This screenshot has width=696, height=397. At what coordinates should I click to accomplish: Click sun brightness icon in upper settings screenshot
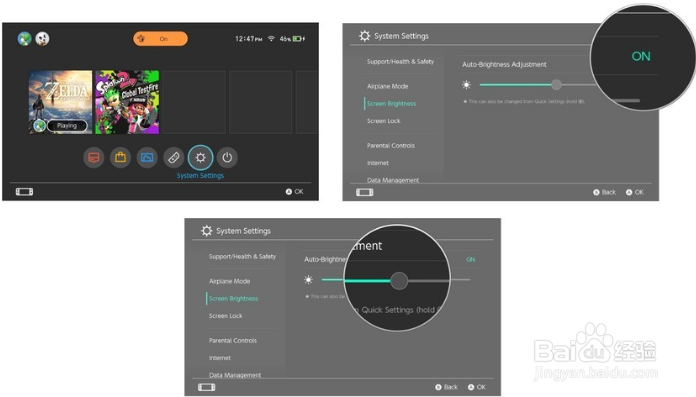tap(467, 84)
